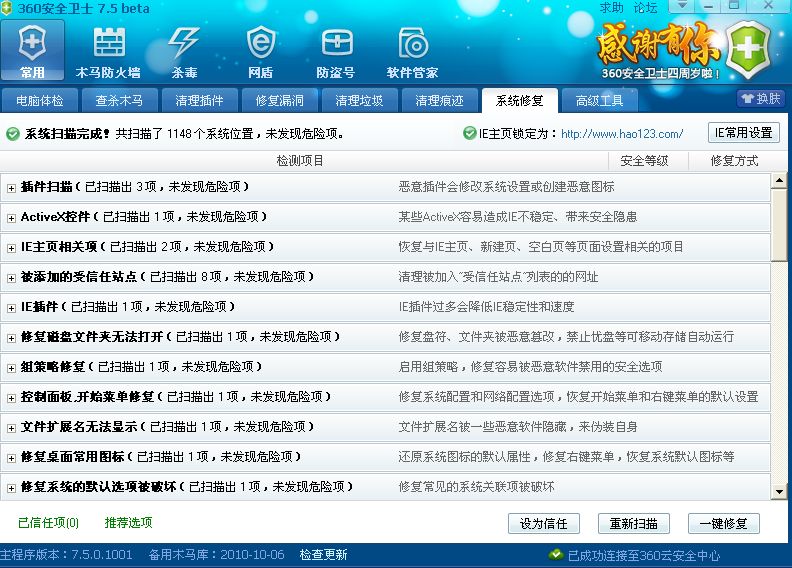
Task: Click the title bar dropdown menu arrow
Action: [x=682, y=6]
